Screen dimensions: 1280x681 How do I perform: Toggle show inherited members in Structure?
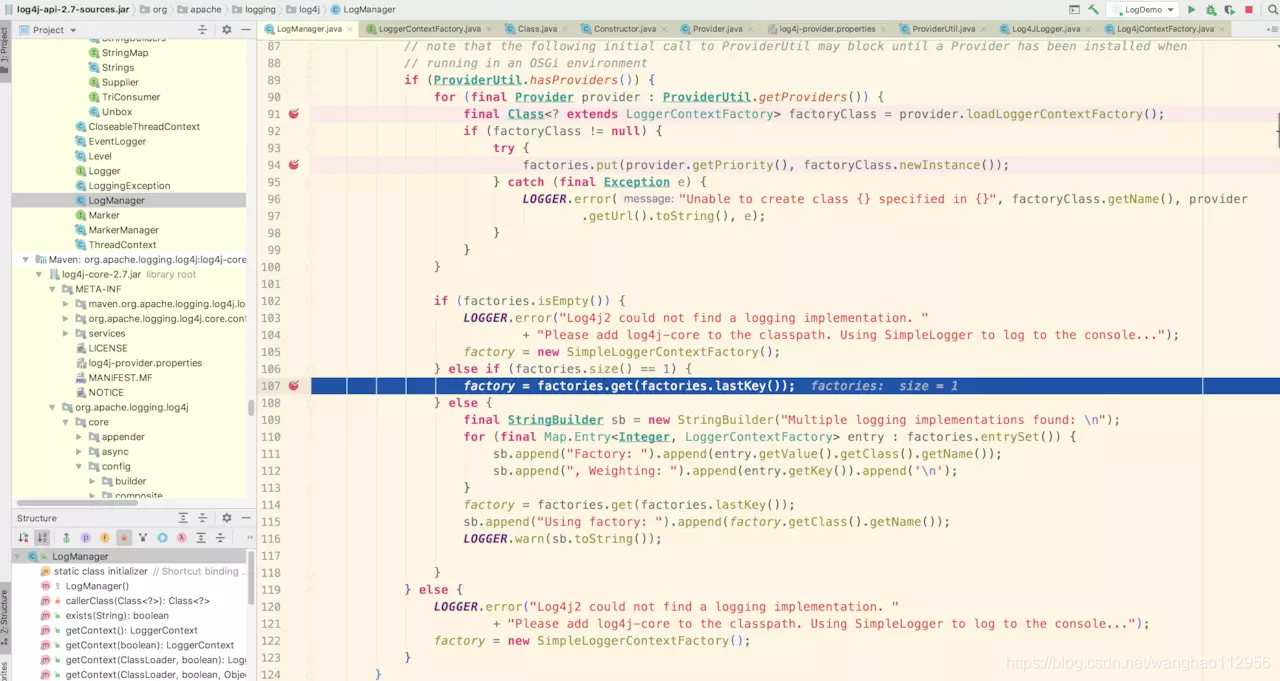coord(66,538)
